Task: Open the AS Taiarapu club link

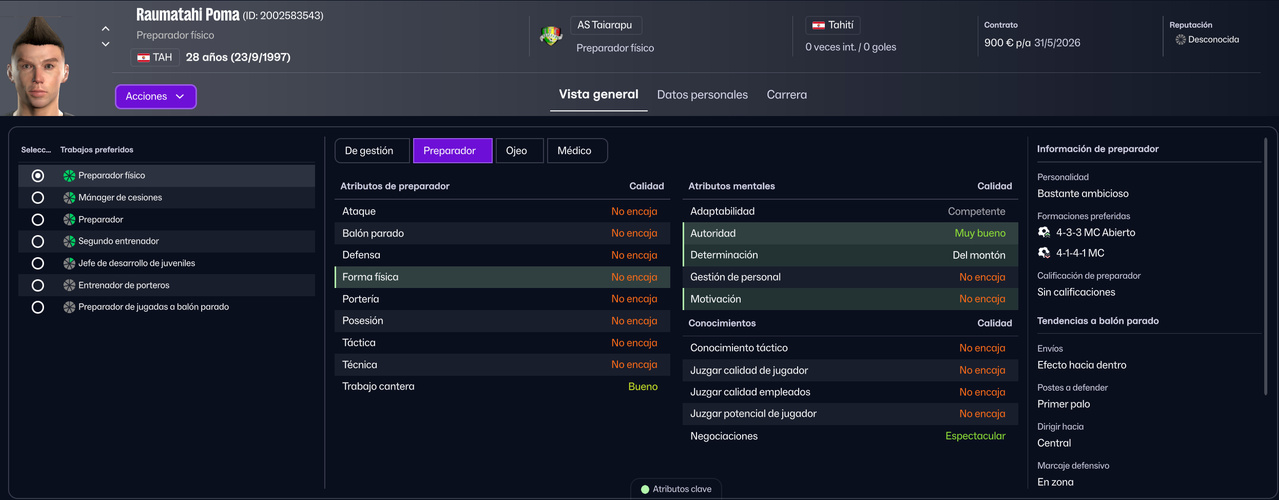Action: pos(605,26)
